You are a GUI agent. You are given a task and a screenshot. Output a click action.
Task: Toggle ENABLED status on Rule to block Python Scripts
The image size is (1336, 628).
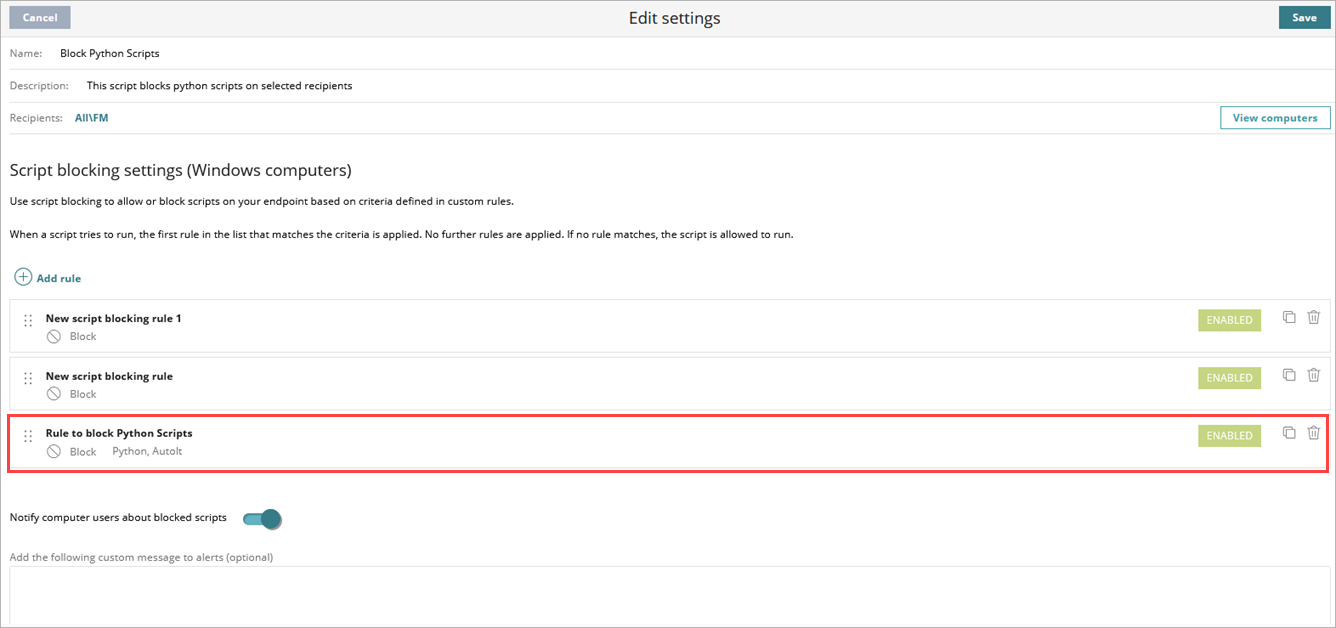tap(1229, 435)
